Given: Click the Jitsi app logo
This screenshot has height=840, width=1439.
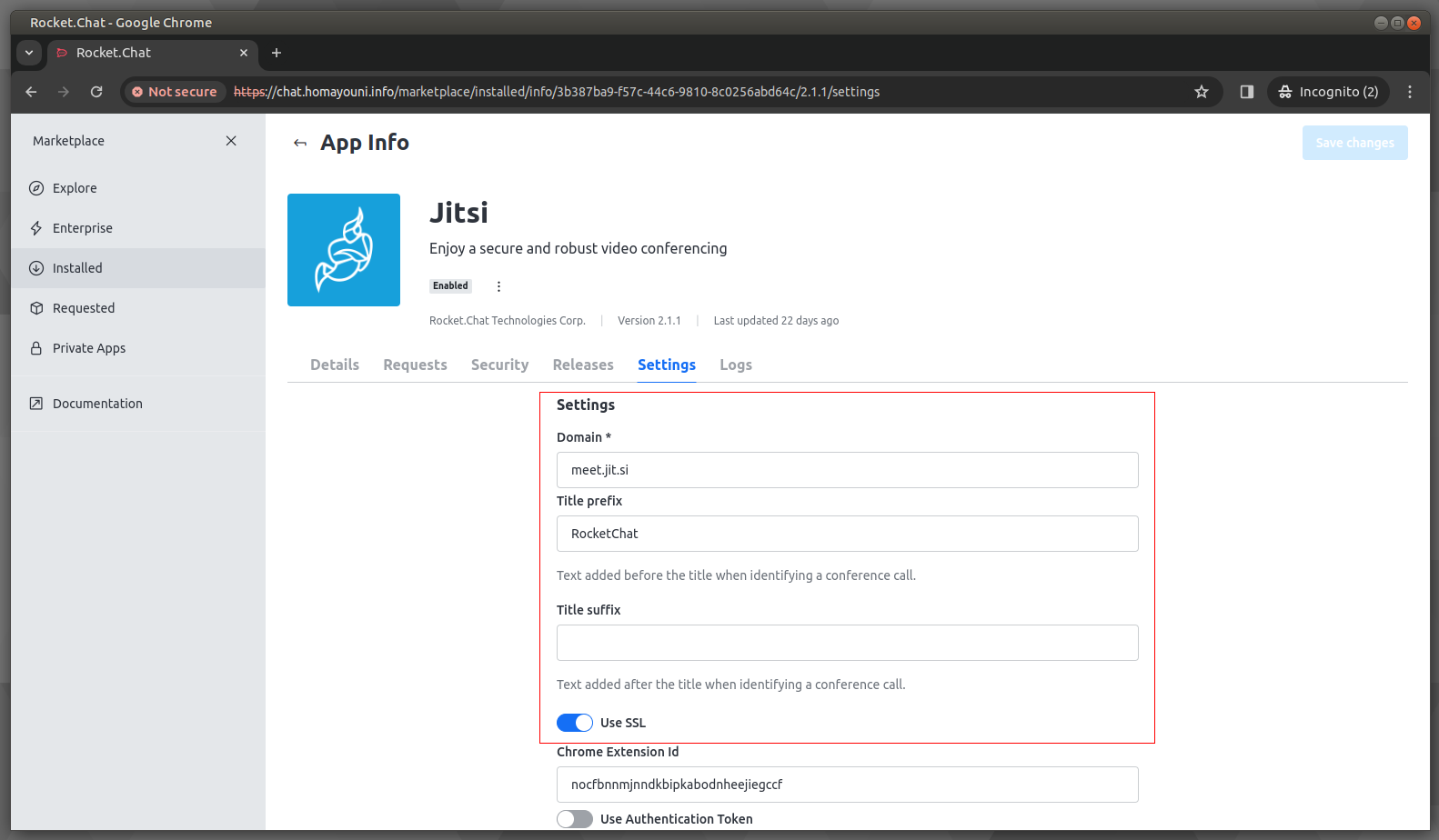Looking at the screenshot, I should 344,250.
